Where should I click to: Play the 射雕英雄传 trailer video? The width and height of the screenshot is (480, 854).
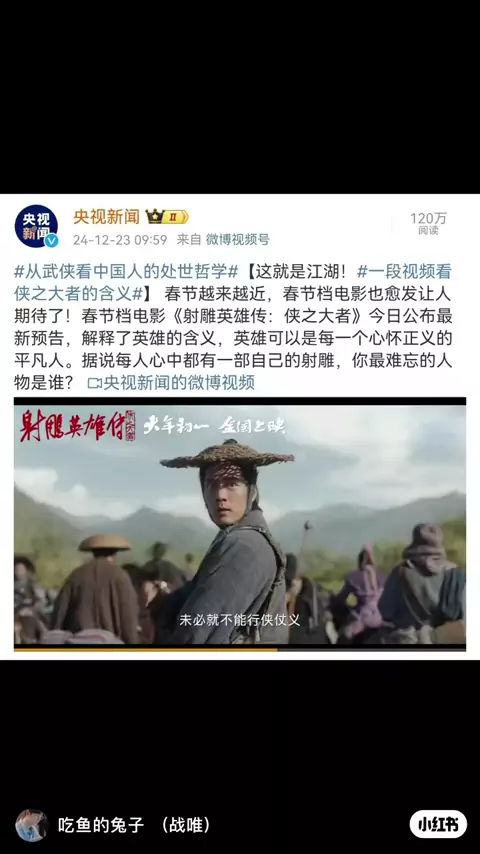(240, 524)
